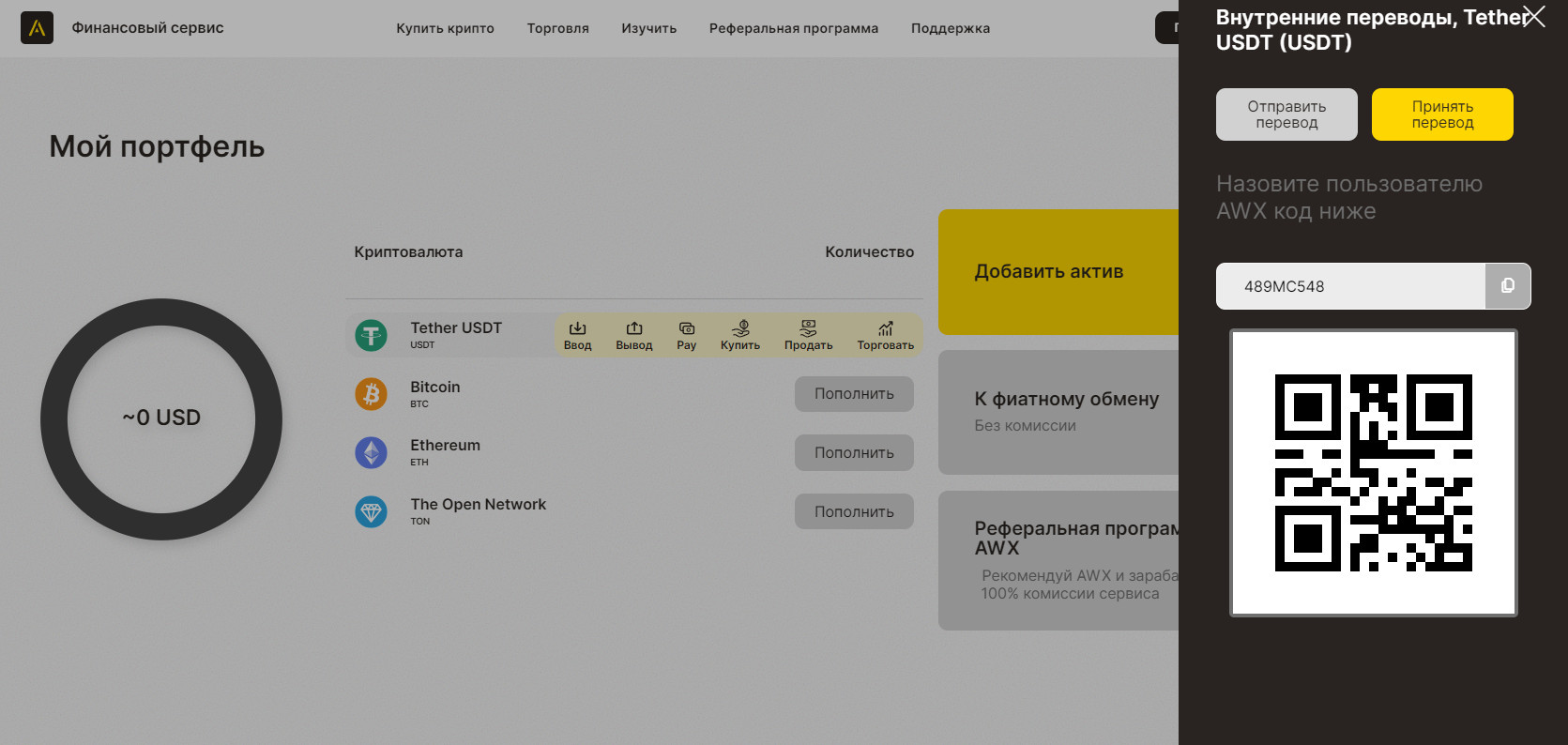The image size is (1568, 745).
Task: Switch to Отправить перевод tab
Action: click(1286, 114)
